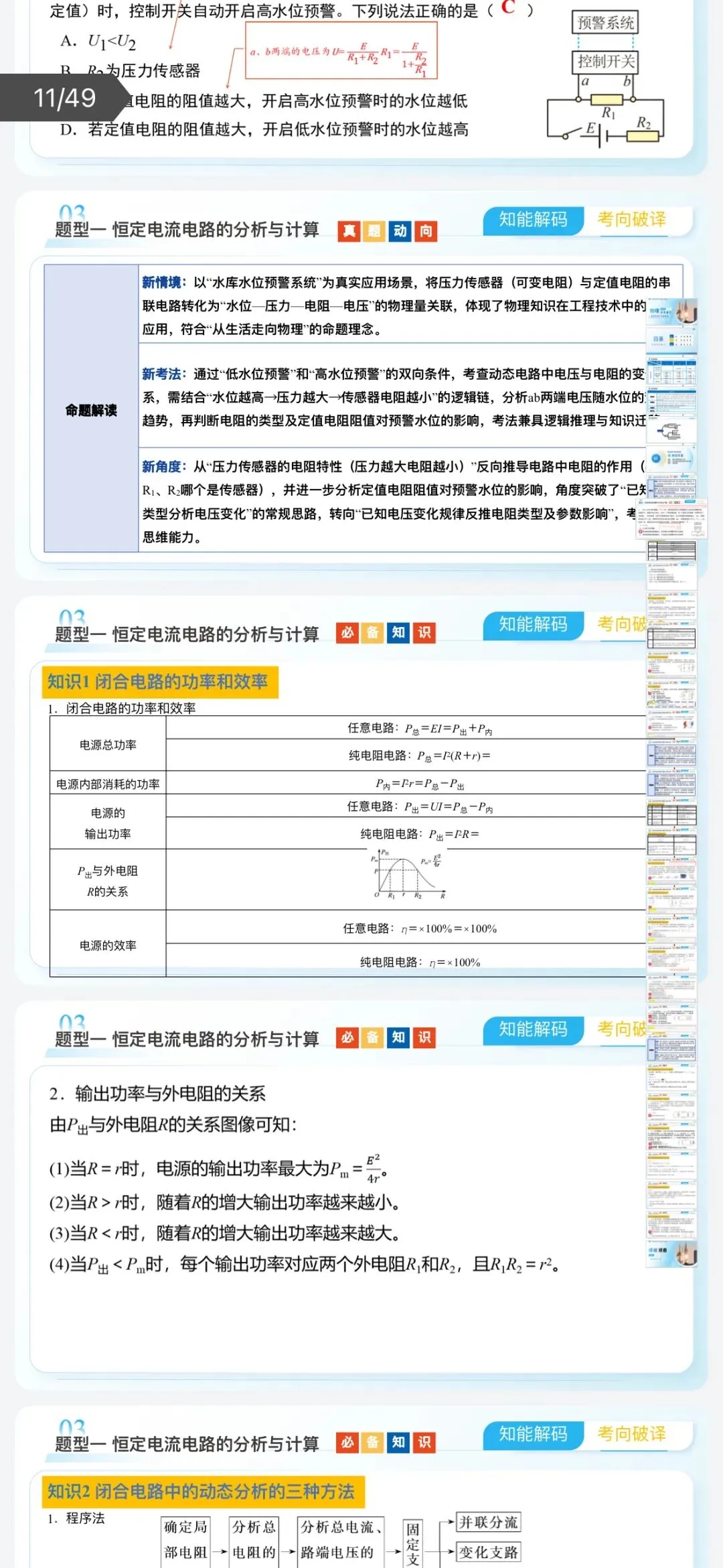Click 预警系统 box in circuit diagram
Image resolution: width=723 pixels, height=1568 pixels.
(x=606, y=23)
